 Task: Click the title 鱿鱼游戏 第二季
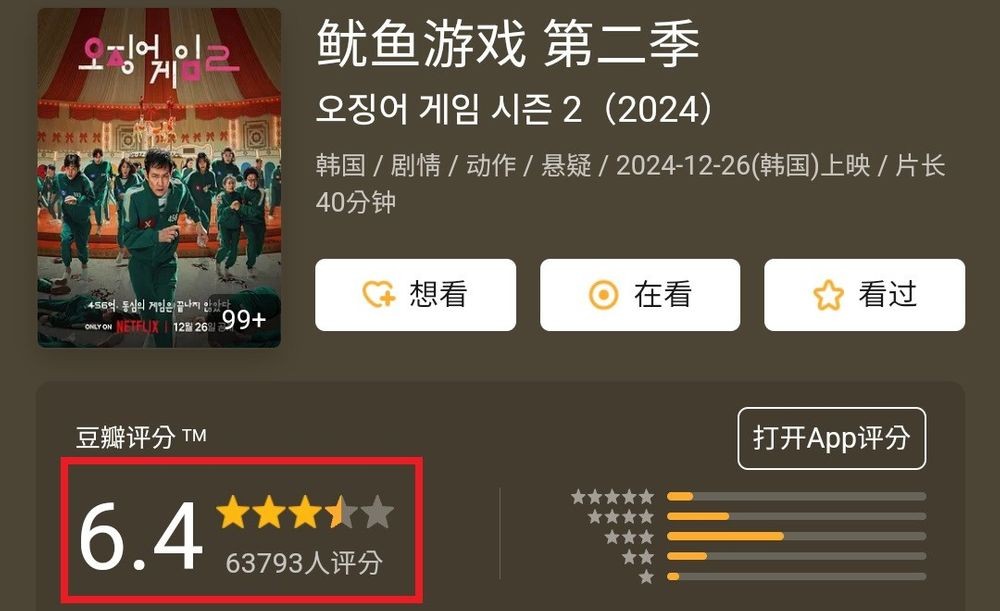508,43
